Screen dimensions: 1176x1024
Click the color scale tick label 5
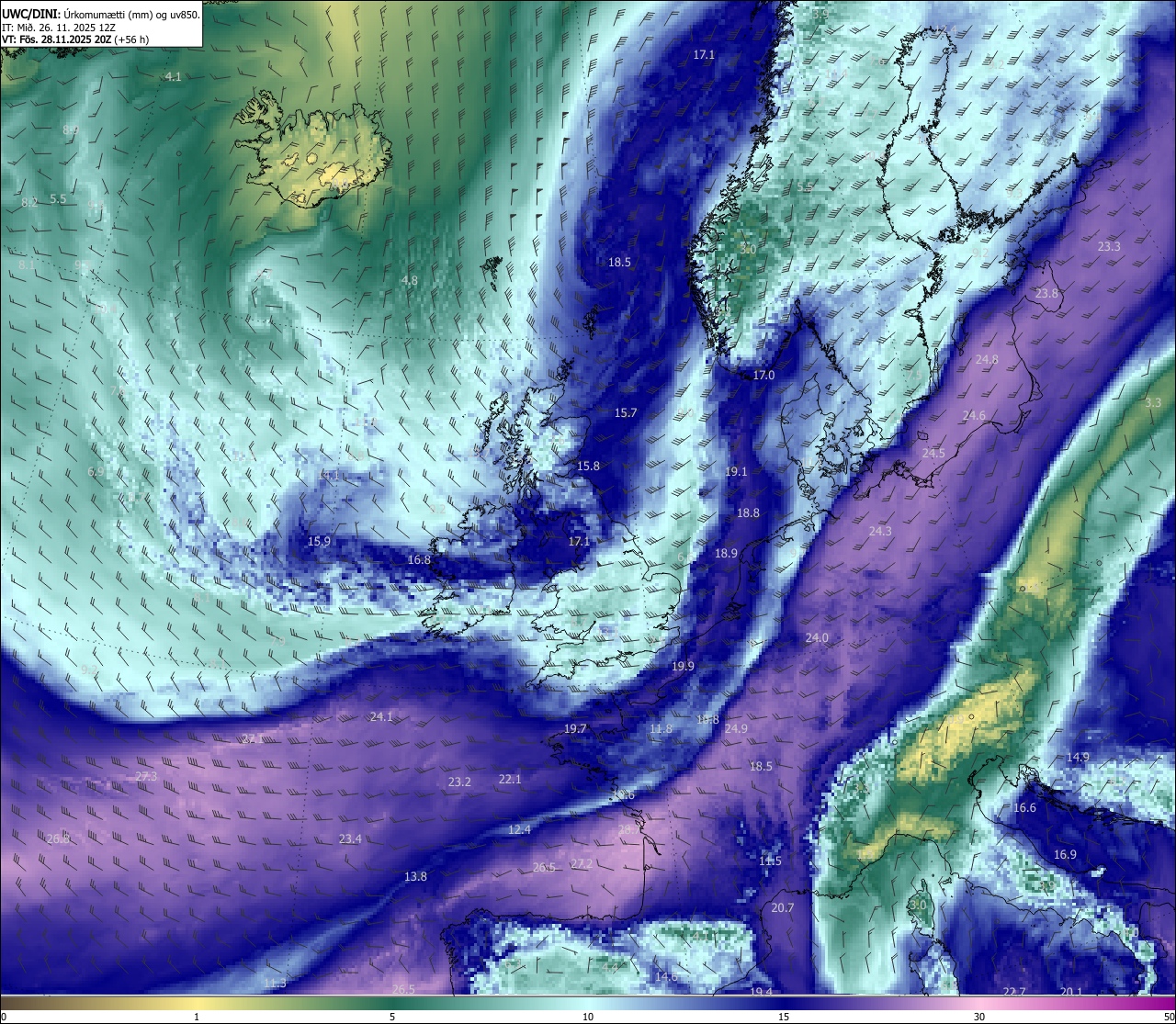[x=392, y=1016]
